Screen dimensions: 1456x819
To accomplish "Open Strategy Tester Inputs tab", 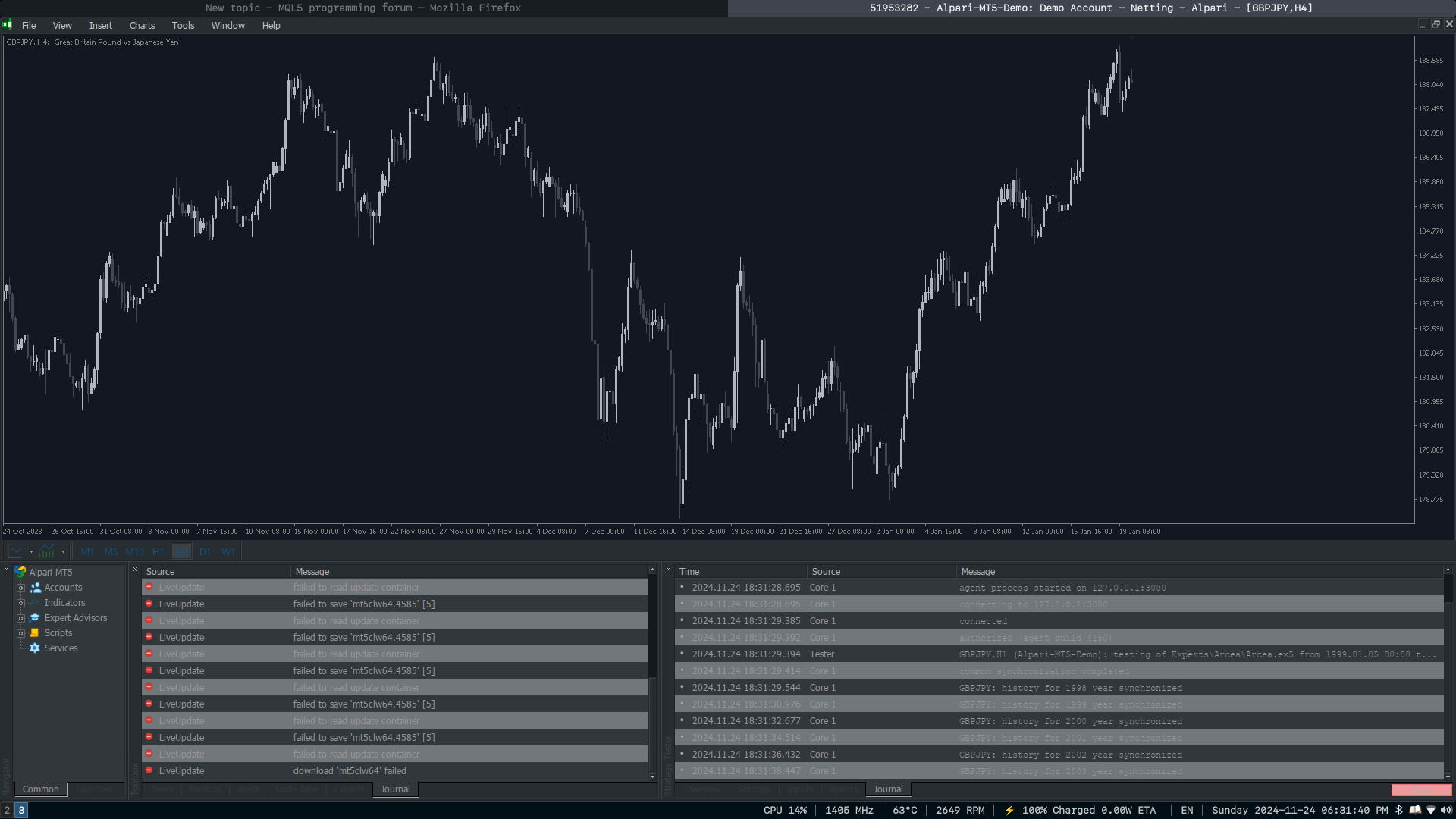I will (800, 789).
